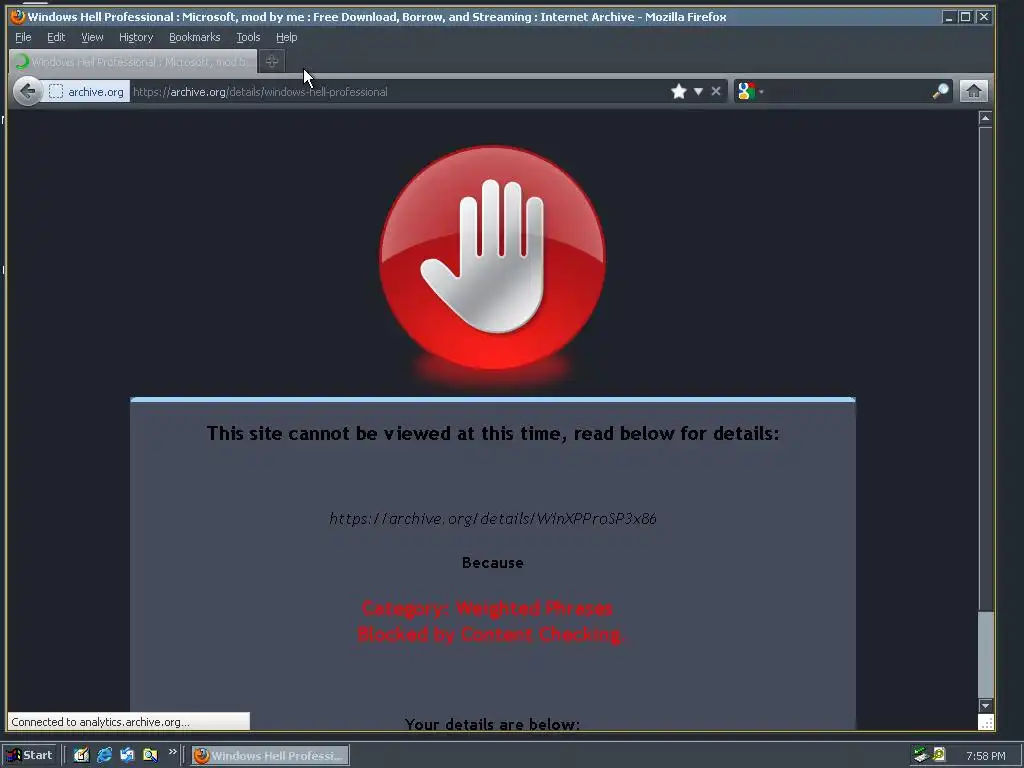Close the Firefox window
This screenshot has width=1024, height=768.
tap(984, 17)
